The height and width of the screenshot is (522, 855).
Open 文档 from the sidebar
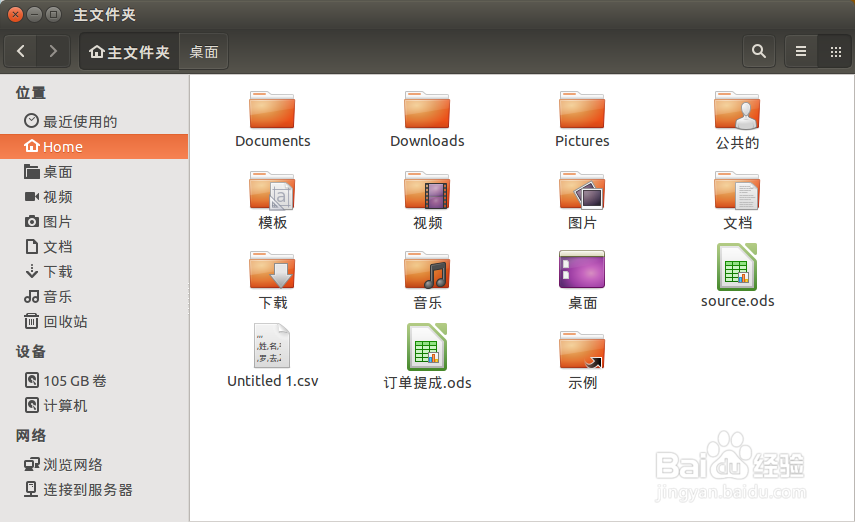coord(94,247)
